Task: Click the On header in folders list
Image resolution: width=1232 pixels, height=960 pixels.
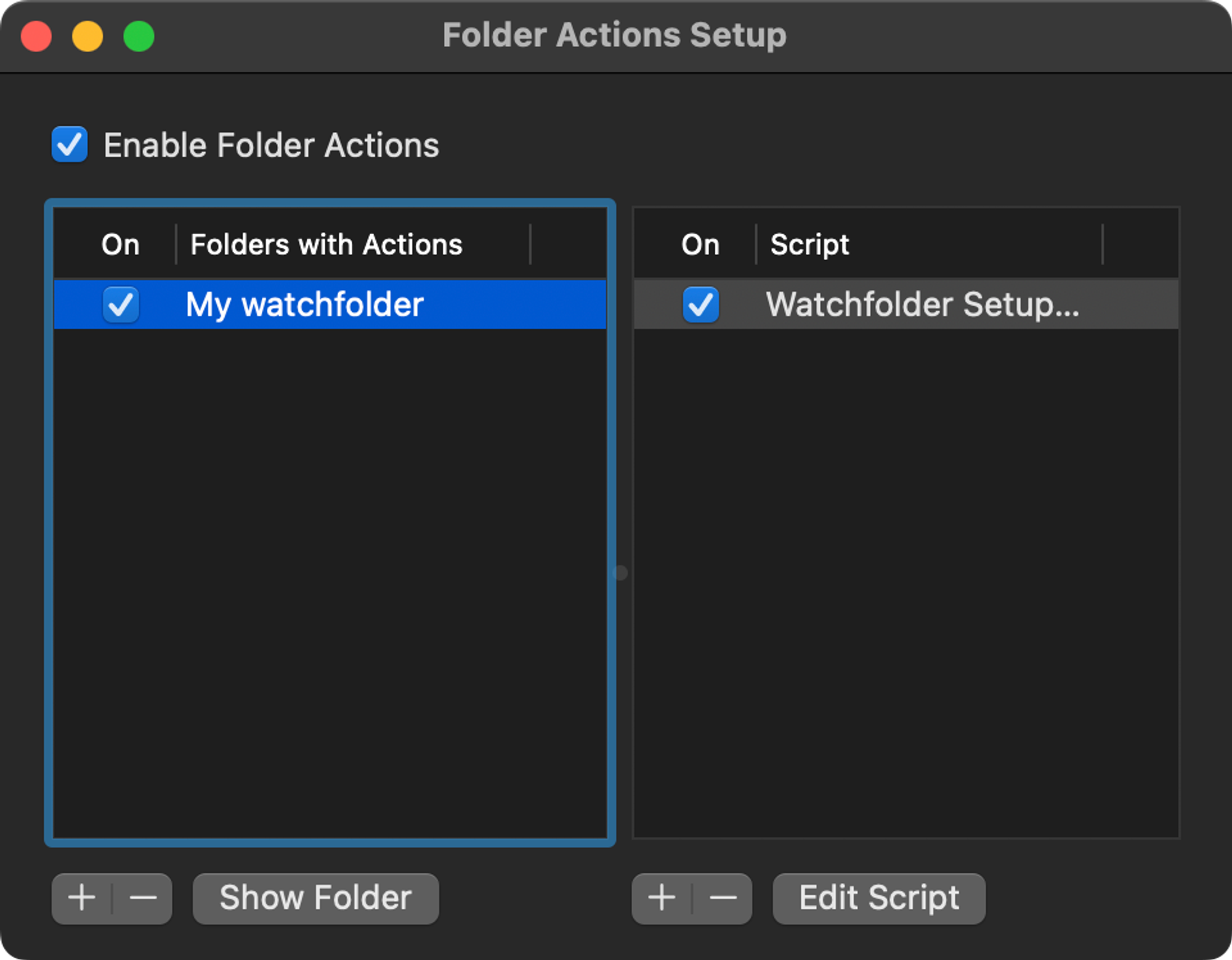Action: pyautogui.click(x=121, y=245)
